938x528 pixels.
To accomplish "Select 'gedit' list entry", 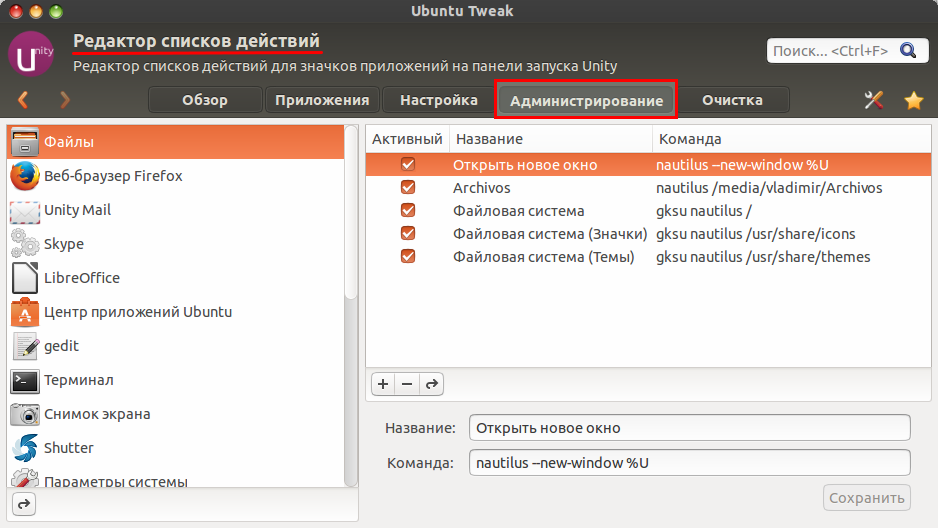I will [176, 346].
